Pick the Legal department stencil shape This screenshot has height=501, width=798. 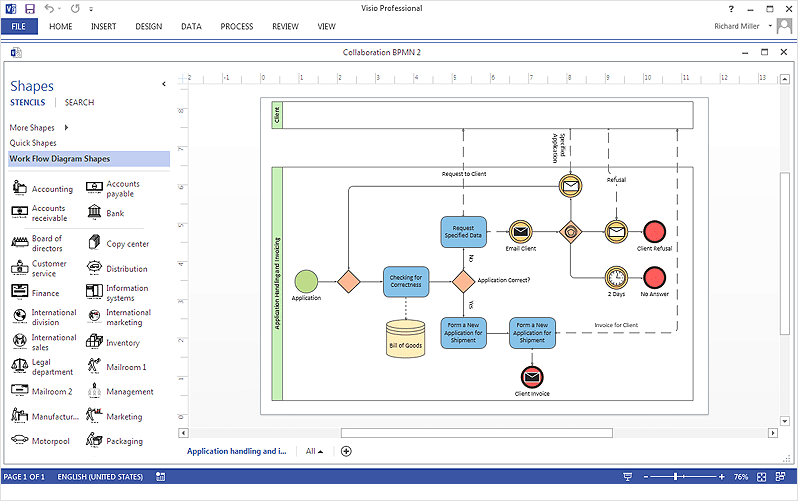coord(19,367)
